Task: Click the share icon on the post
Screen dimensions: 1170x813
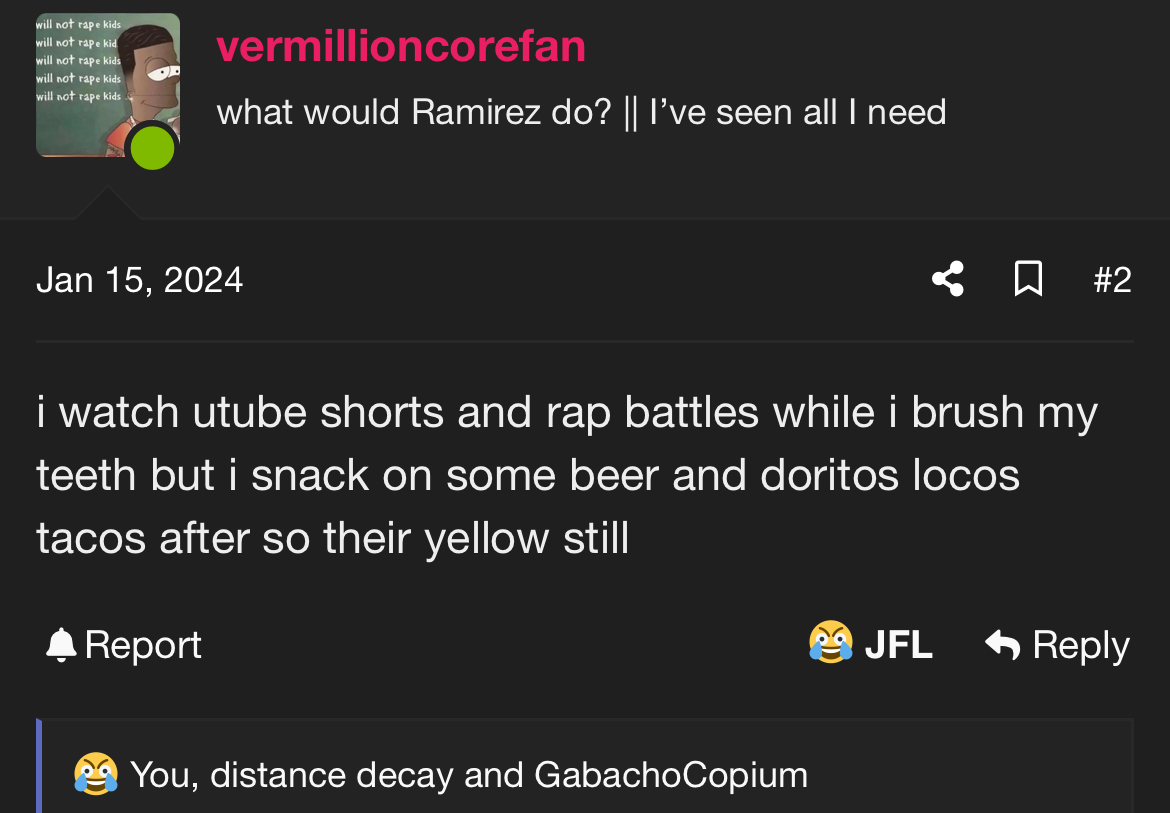Action: pyautogui.click(x=947, y=279)
